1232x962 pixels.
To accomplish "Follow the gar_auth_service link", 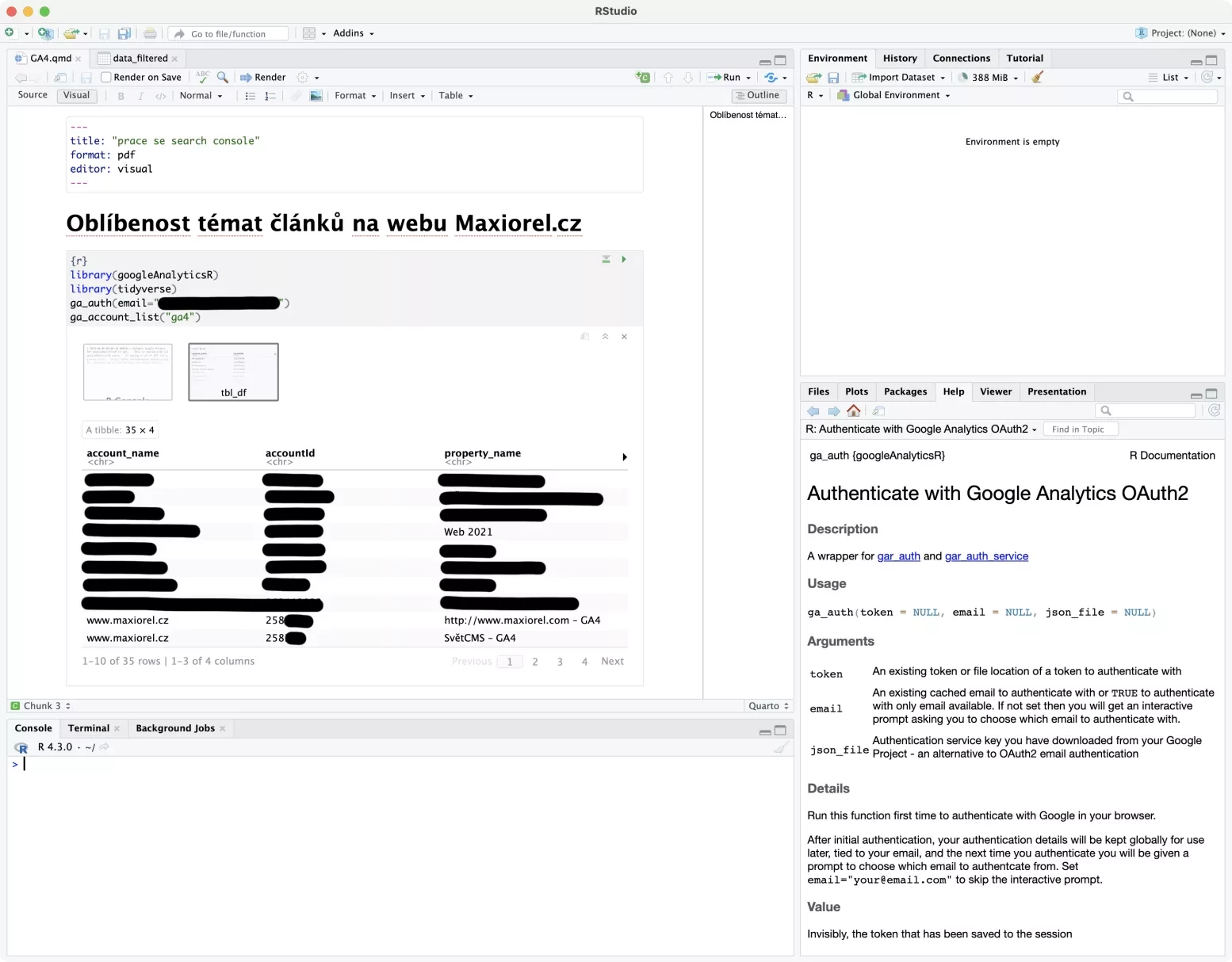I will pos(986,556).
